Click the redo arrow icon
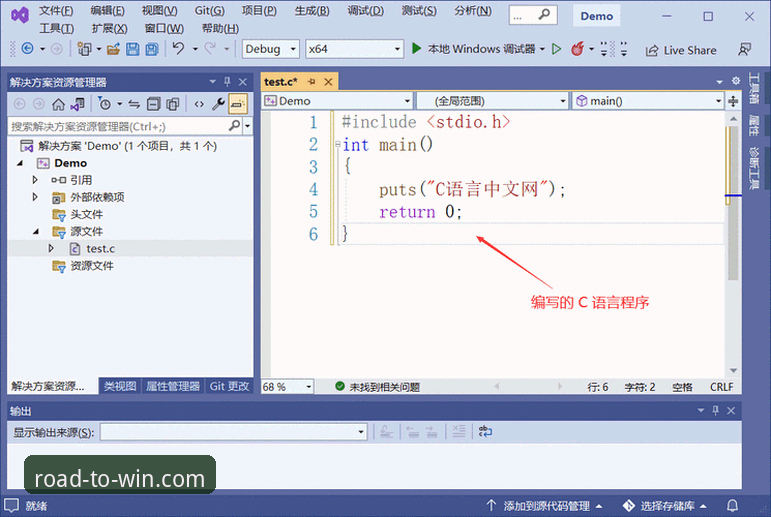 point(210,48)
